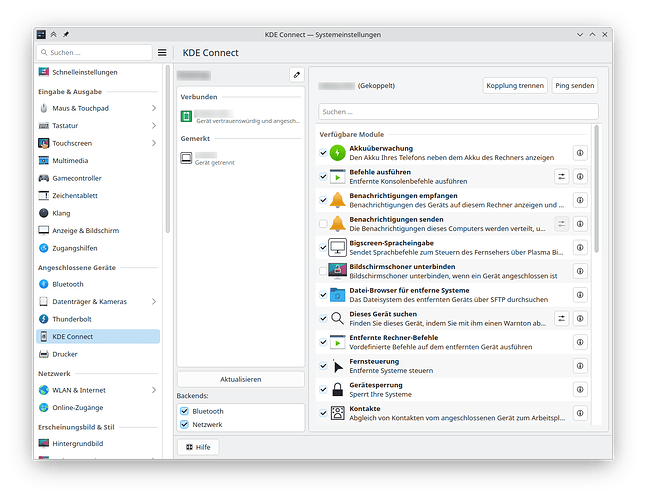Select Drucker in the sidebar

click(98, 354)
